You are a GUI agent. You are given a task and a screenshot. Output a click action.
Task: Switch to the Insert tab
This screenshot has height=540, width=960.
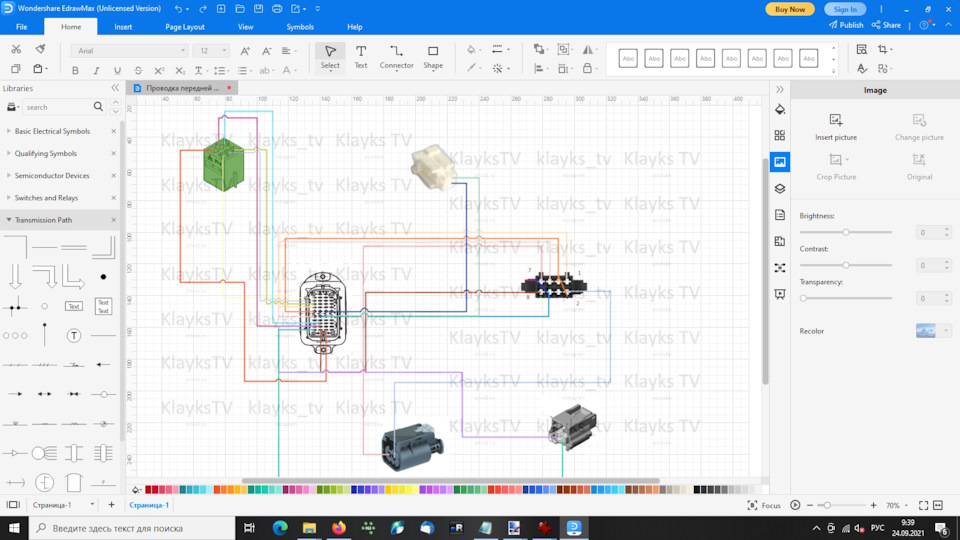(x=123, y=27)
